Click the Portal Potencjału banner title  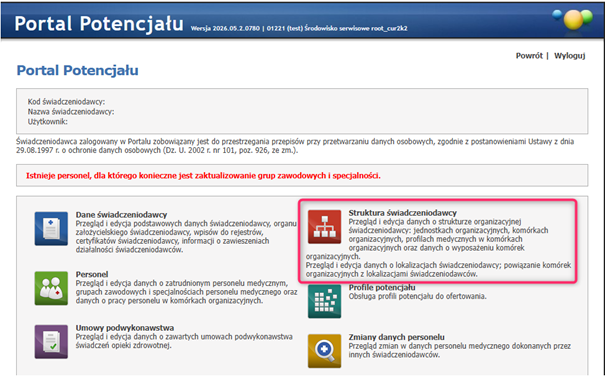click(99, 24)
